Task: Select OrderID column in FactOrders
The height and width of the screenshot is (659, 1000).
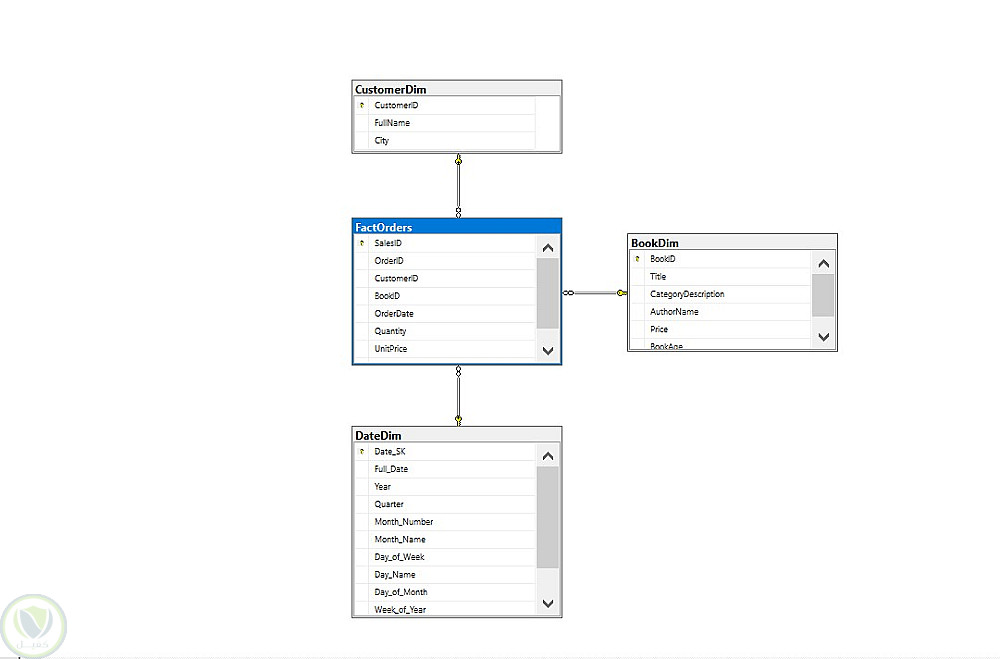Action: (x=445, y=261)
